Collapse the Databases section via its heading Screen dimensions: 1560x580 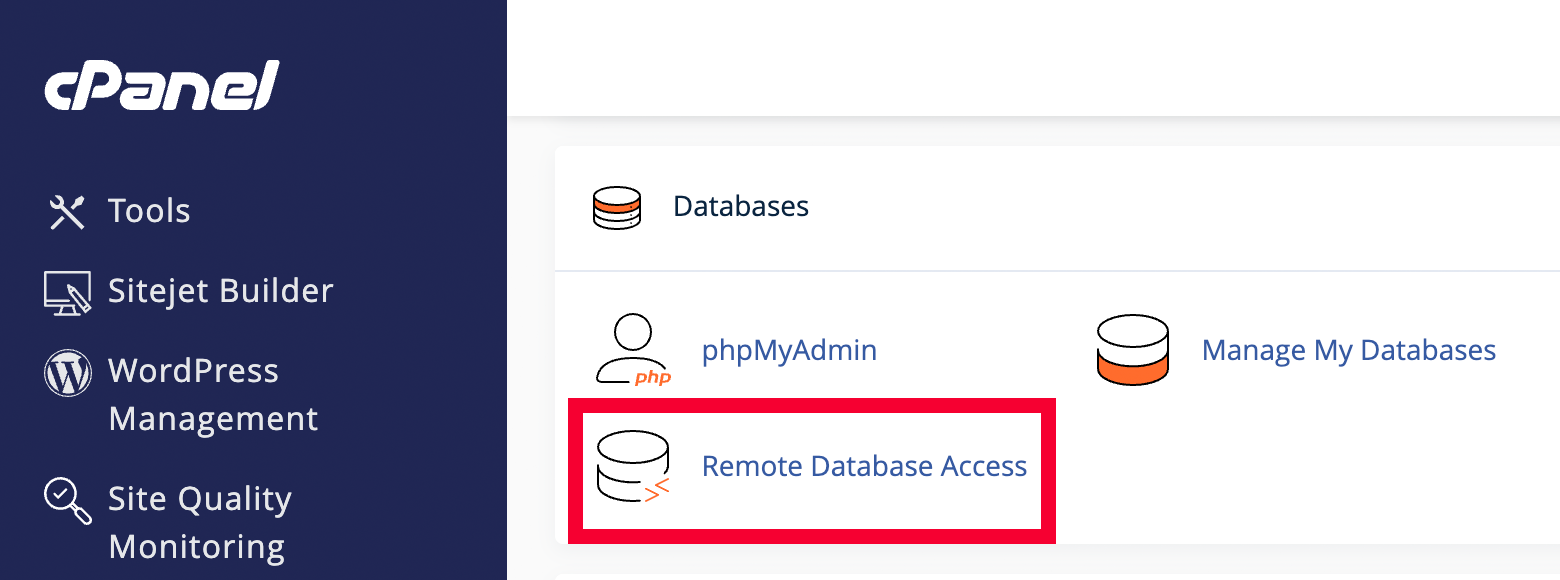(x=740, y=207)
